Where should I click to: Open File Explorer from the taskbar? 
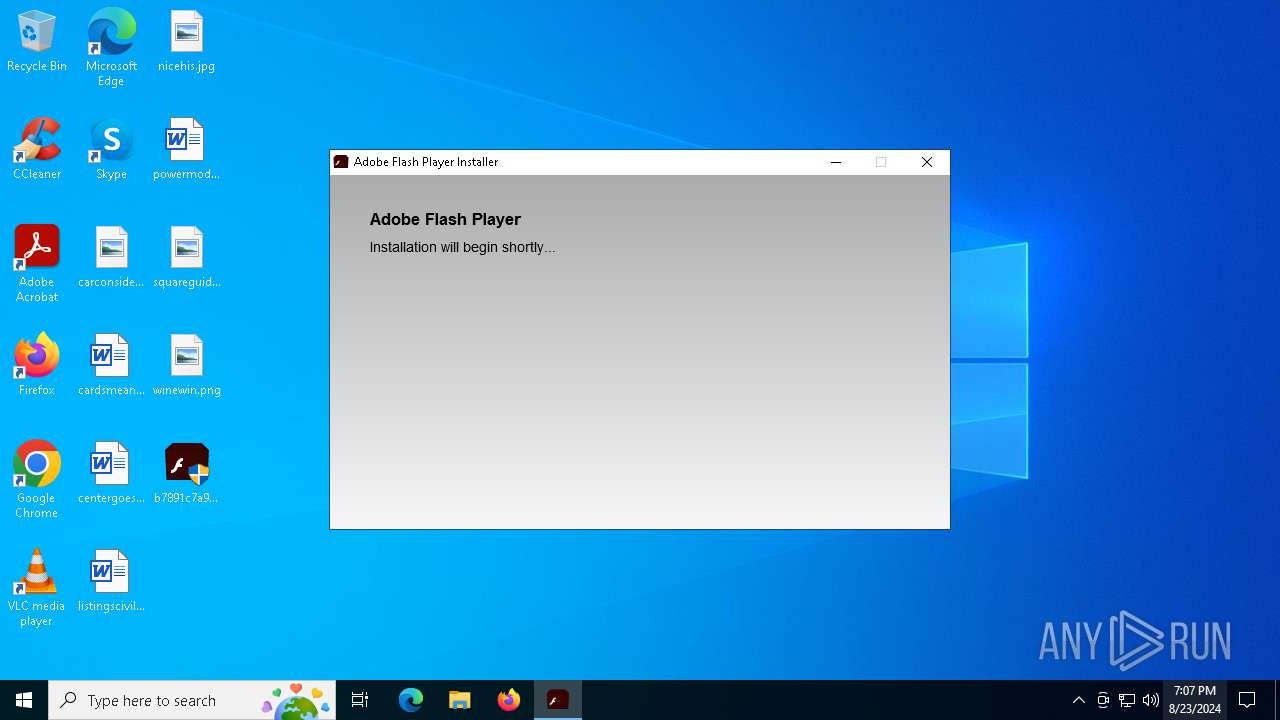[x=460, y=700]
